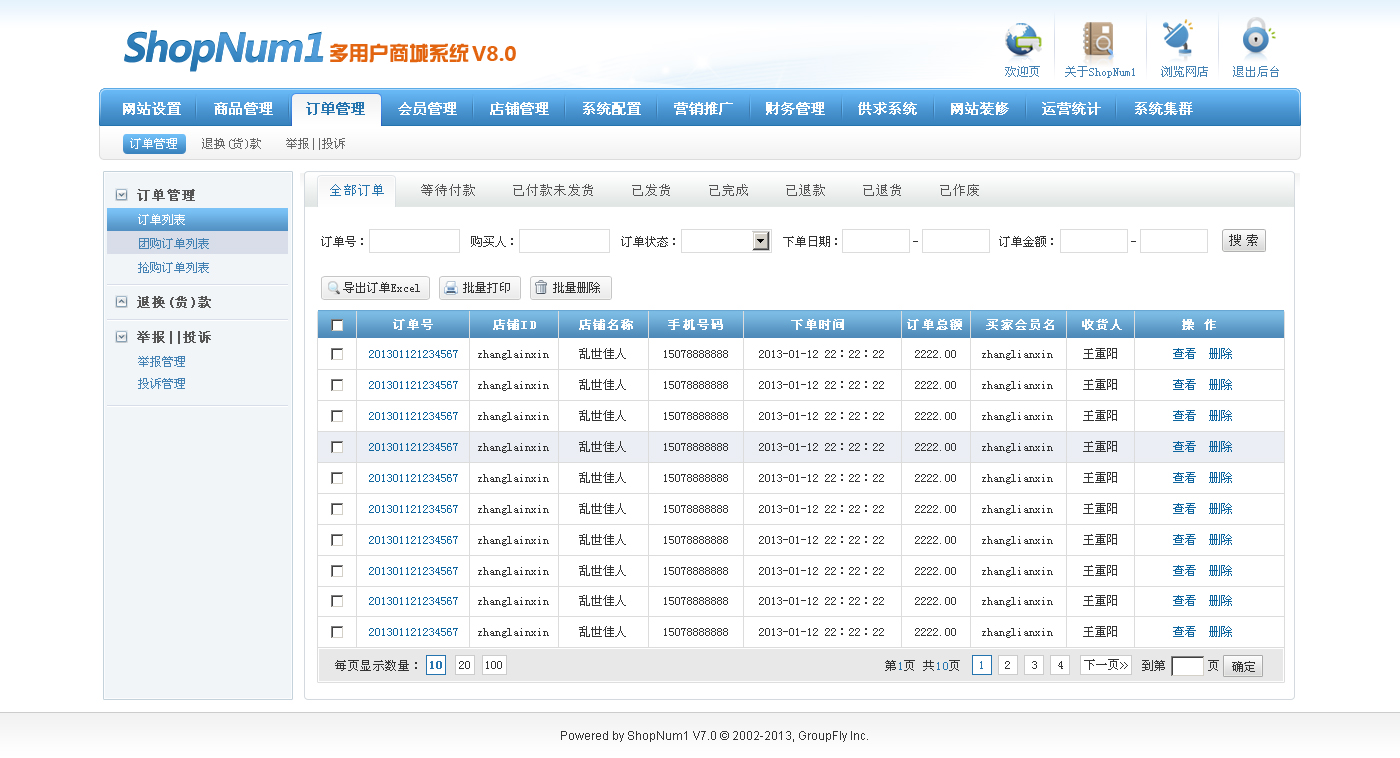1400x758 pixels.
Task: Check the second order row checkbox
Action: 337,385
